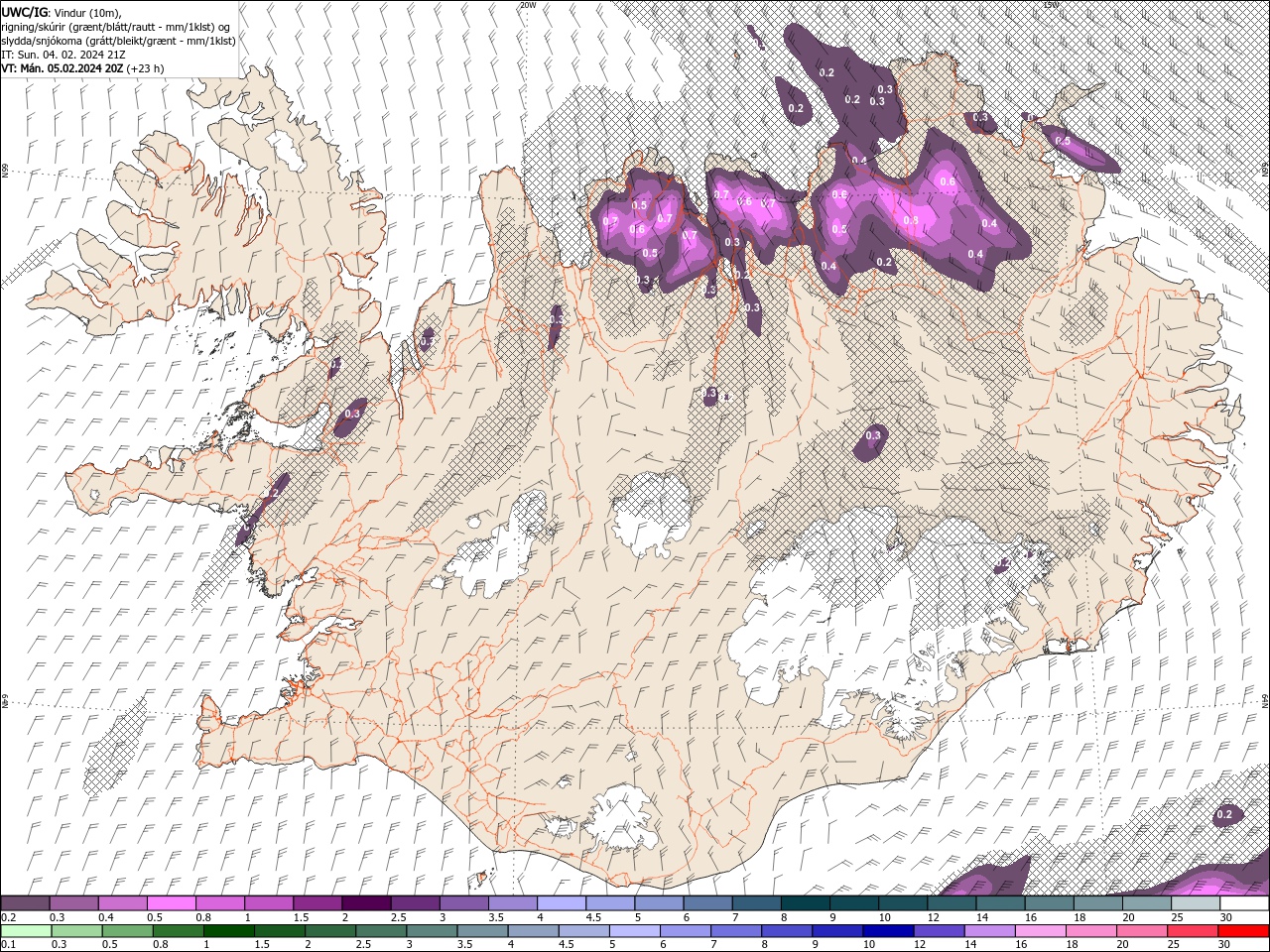Click the 'rigning/skúrir' legend description line
Screen dimensions: 1270x952
point(116,27)
